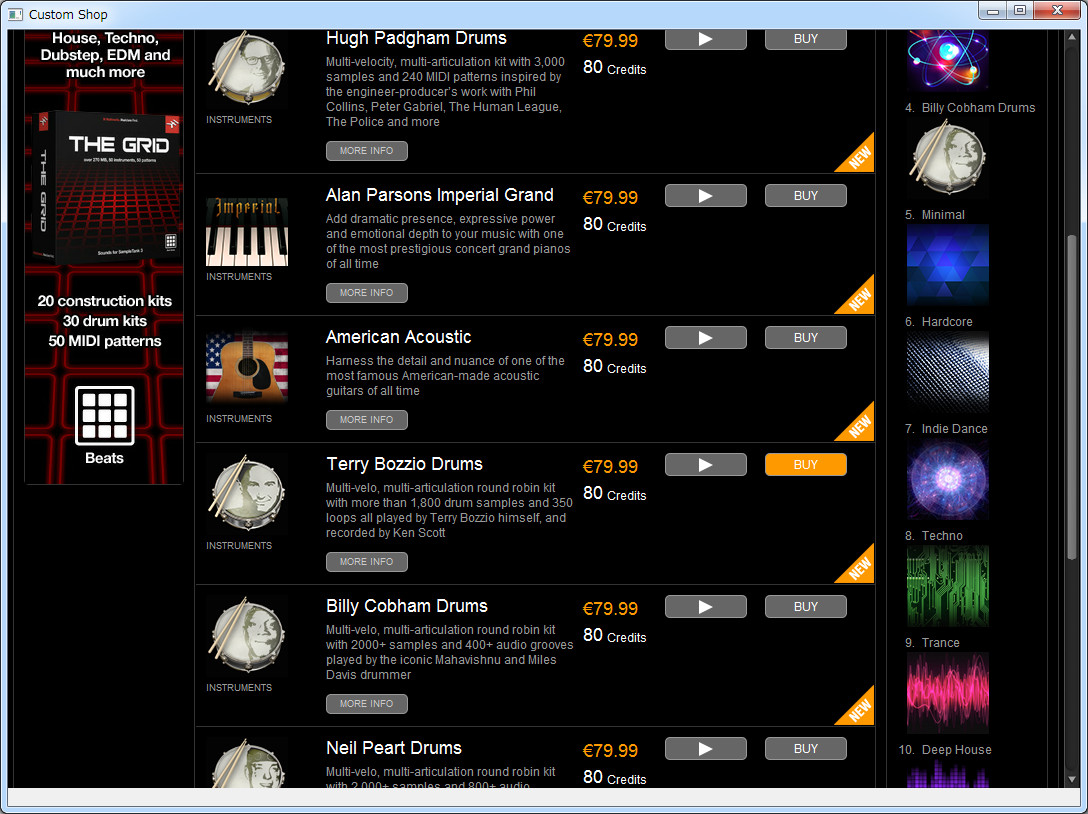Viewport: 1088px width, 814px height.
Task: Click the Billy Cobham Drums snare icon in main list
Action: pyautogui.click(x=246, y=636)
